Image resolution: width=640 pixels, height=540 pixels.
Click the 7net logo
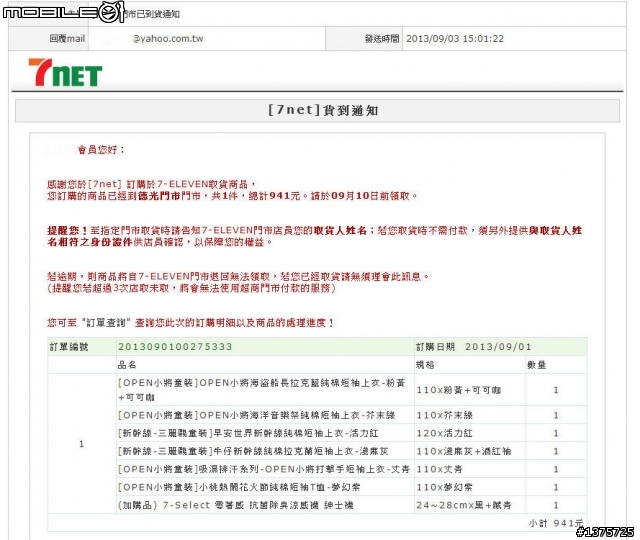click(x=65, y=73)
